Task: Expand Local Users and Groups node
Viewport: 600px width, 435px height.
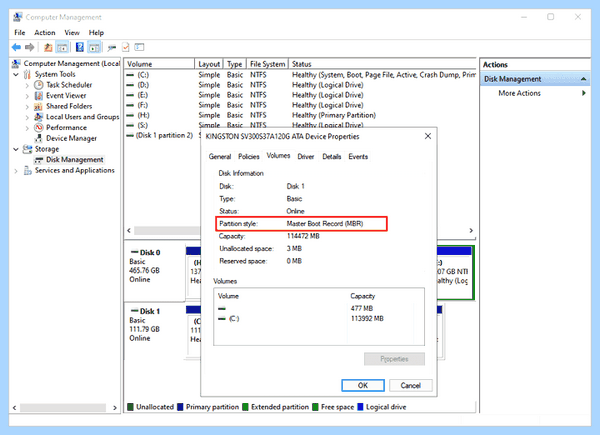Action: pos(27,117)
